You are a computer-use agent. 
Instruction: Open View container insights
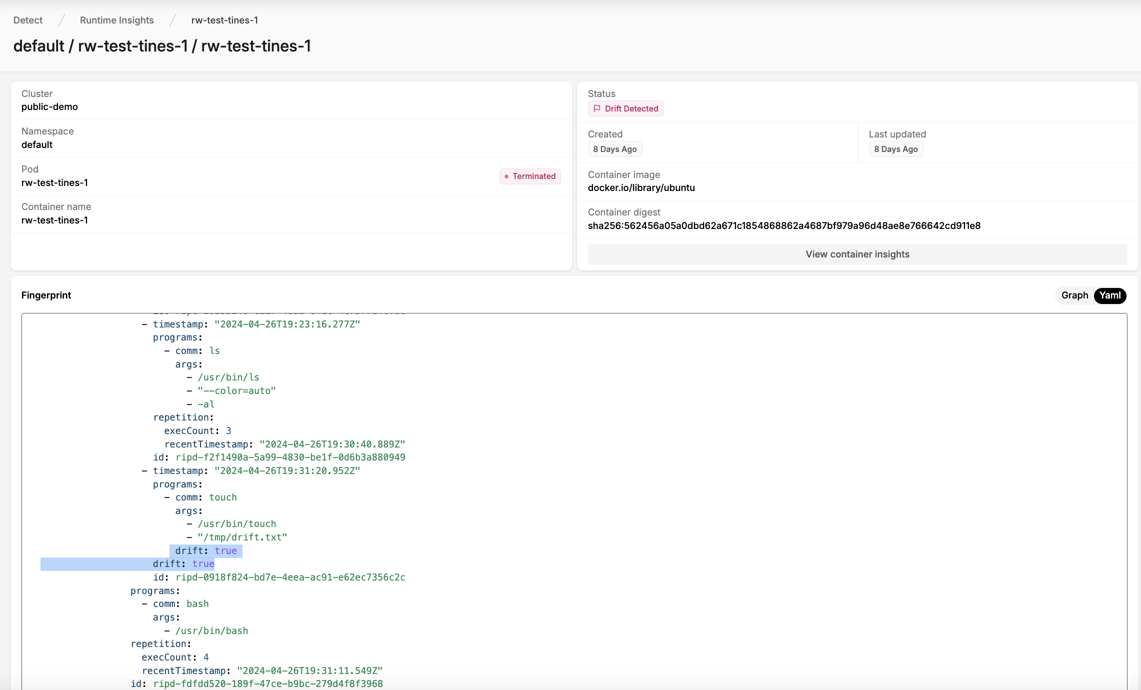pyautogui.click(x=857, y=254)
